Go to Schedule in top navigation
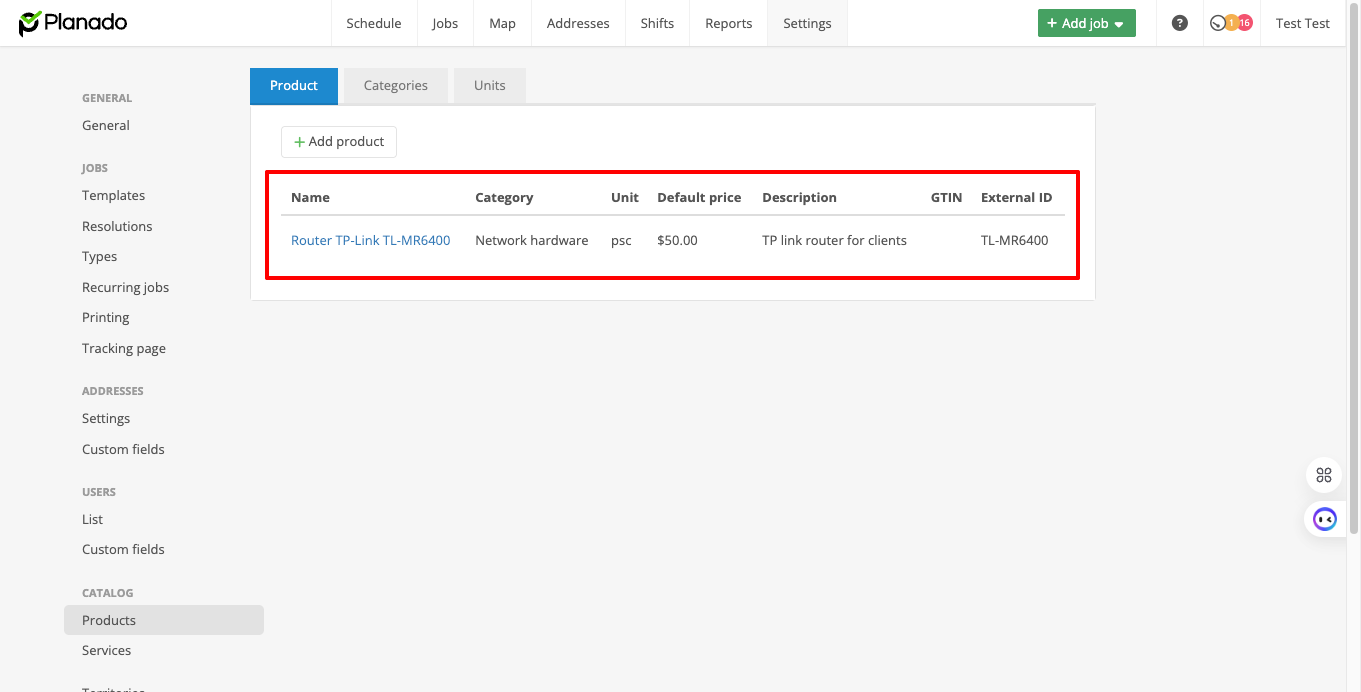 [374, 23]
